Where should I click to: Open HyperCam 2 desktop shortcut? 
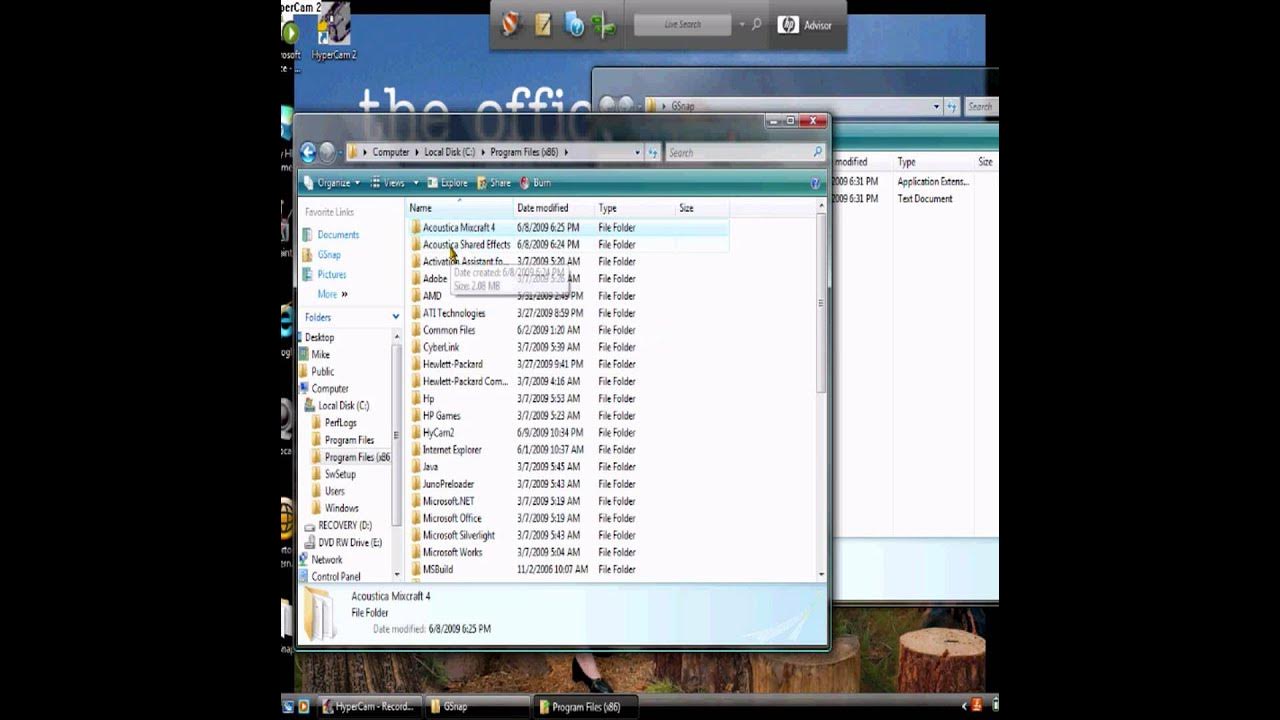pyautogui.click(x=334, y=32)
